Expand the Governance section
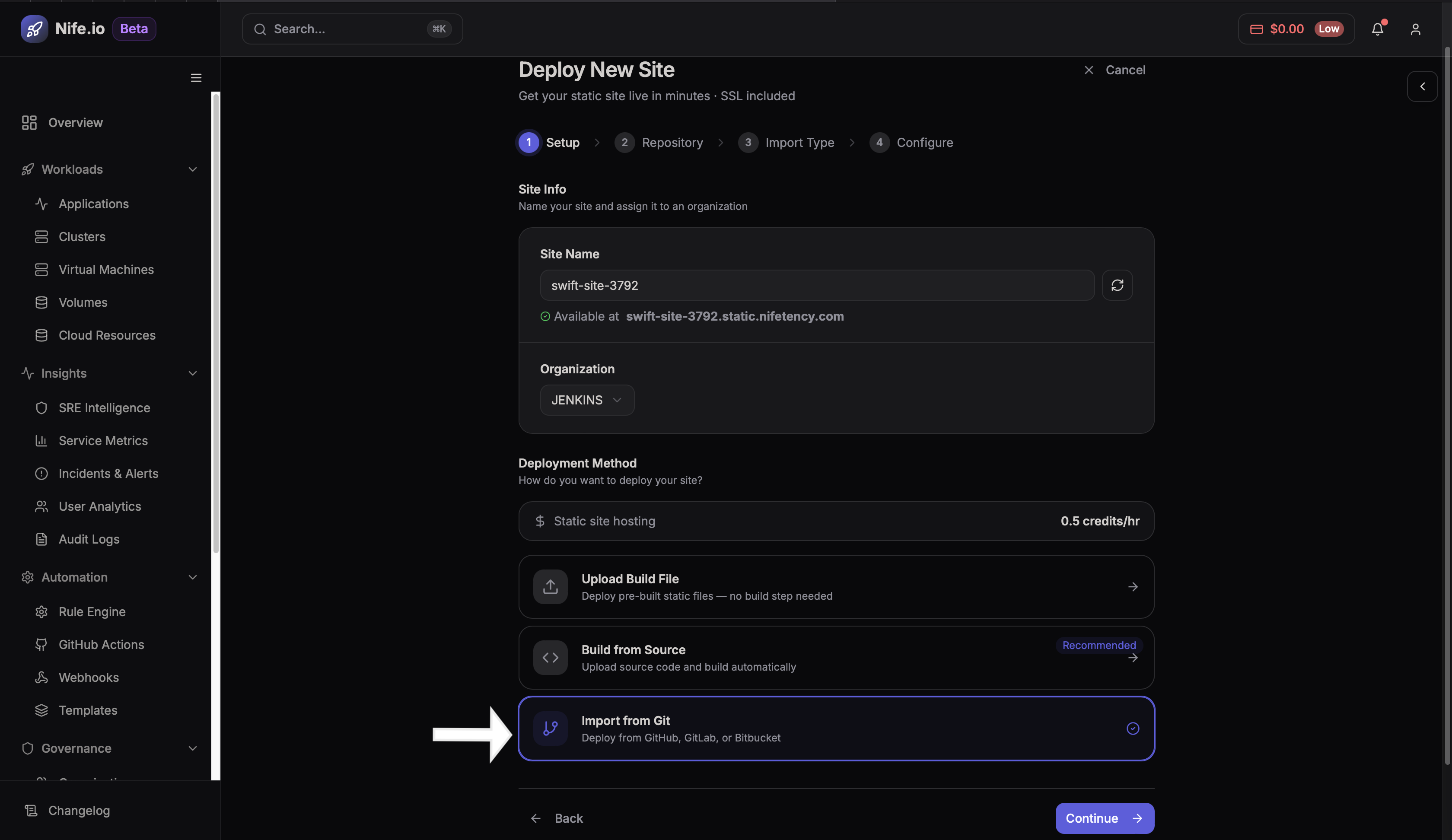The width and height of the screenshot is (1452, 840). pos(192,748)
